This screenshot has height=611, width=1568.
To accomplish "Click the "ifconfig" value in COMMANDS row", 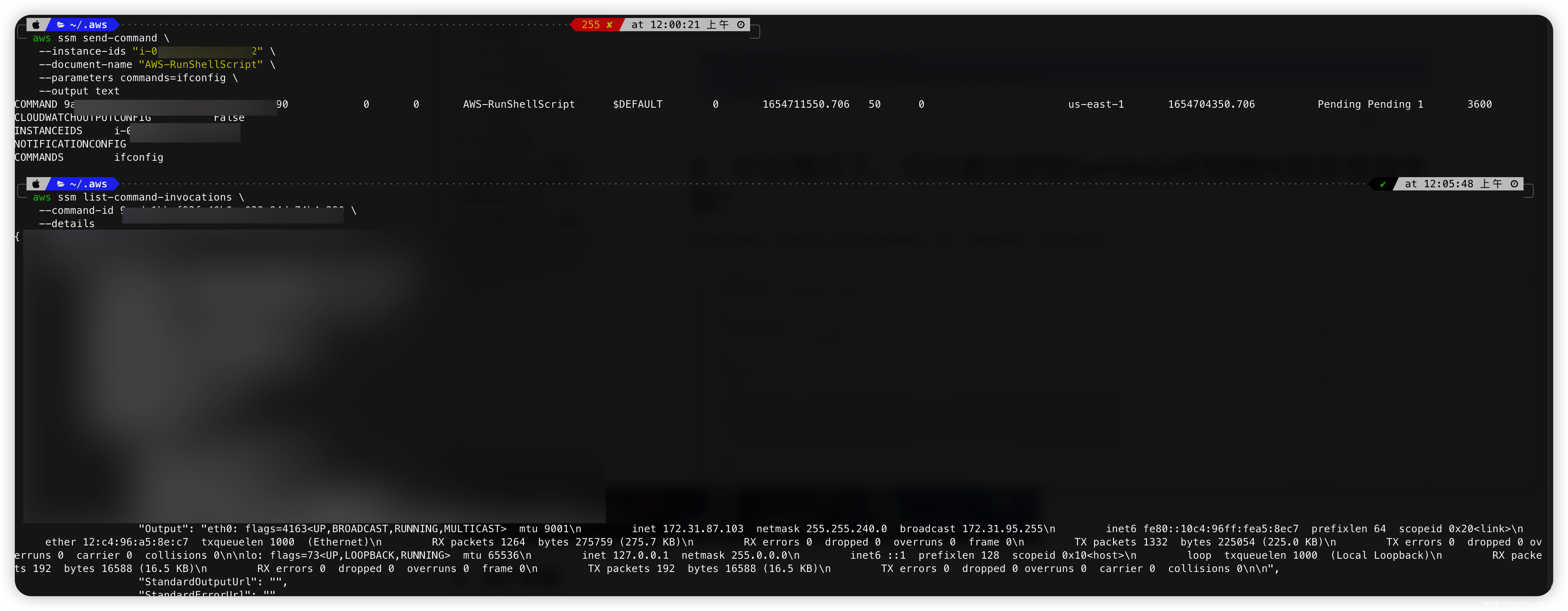I will pos(139,157).
